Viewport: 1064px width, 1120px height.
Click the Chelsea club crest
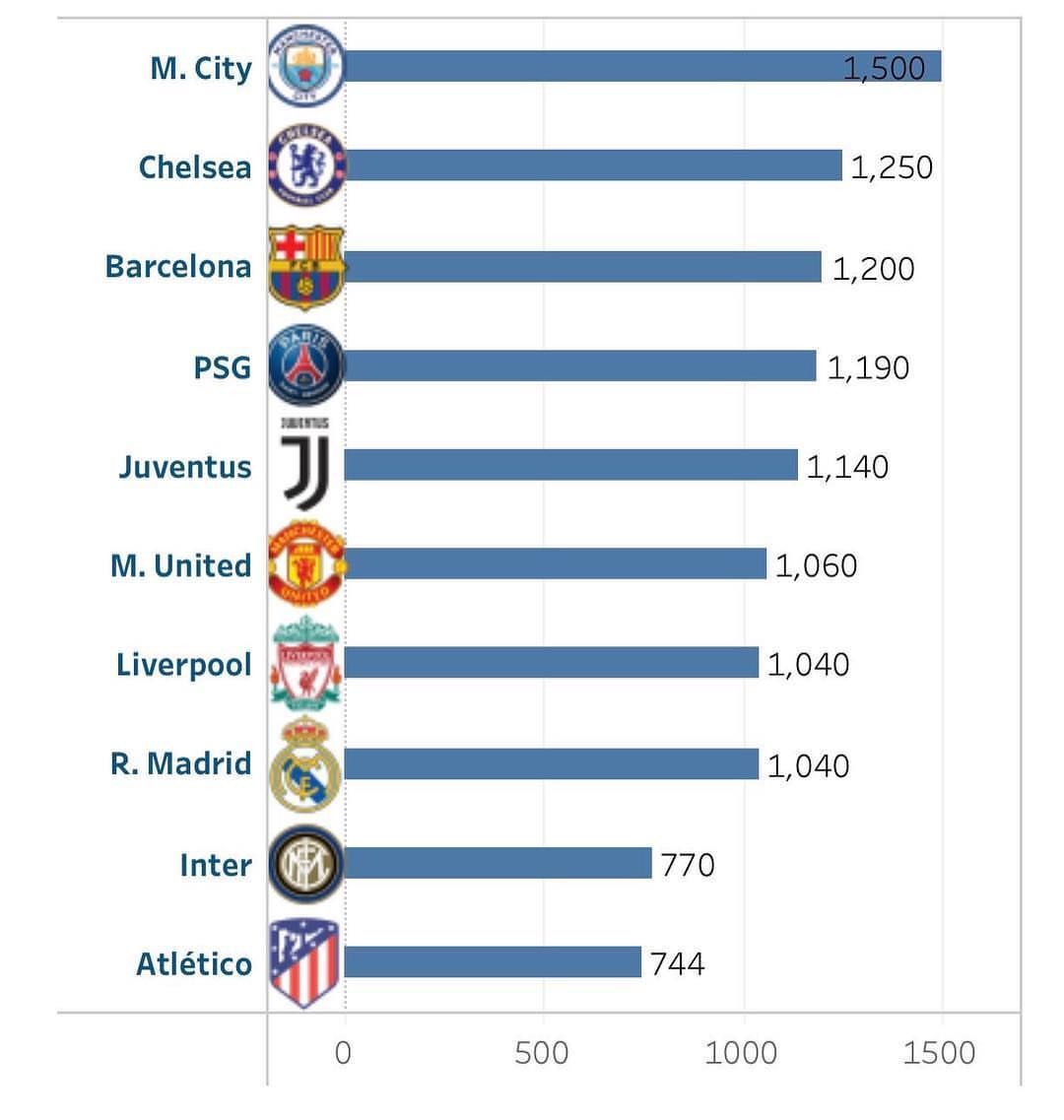pyautogui.click(x=306, y=165)
